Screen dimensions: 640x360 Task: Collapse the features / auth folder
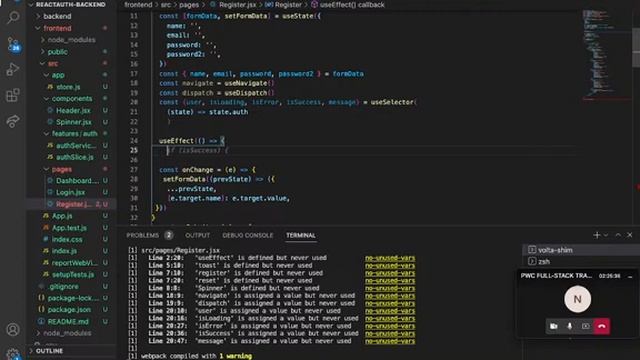click(x=74, y=133)
